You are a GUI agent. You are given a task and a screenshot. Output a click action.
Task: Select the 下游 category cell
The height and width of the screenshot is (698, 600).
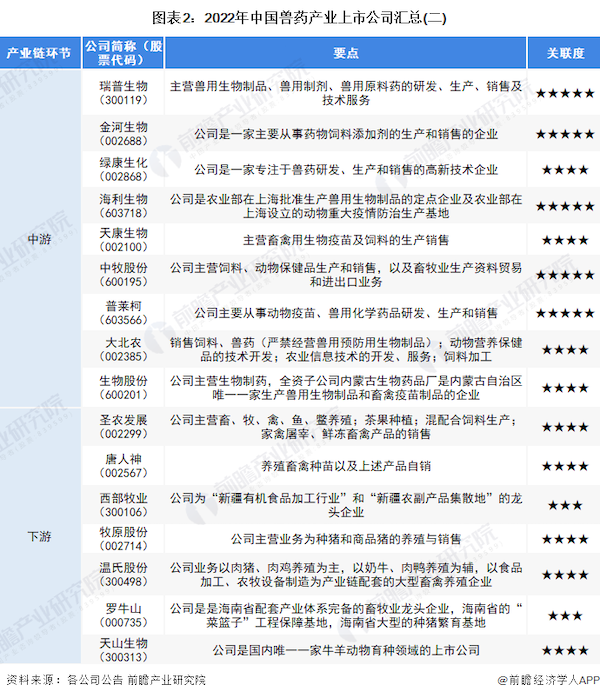pyautogui.click(x=40, y=536)
